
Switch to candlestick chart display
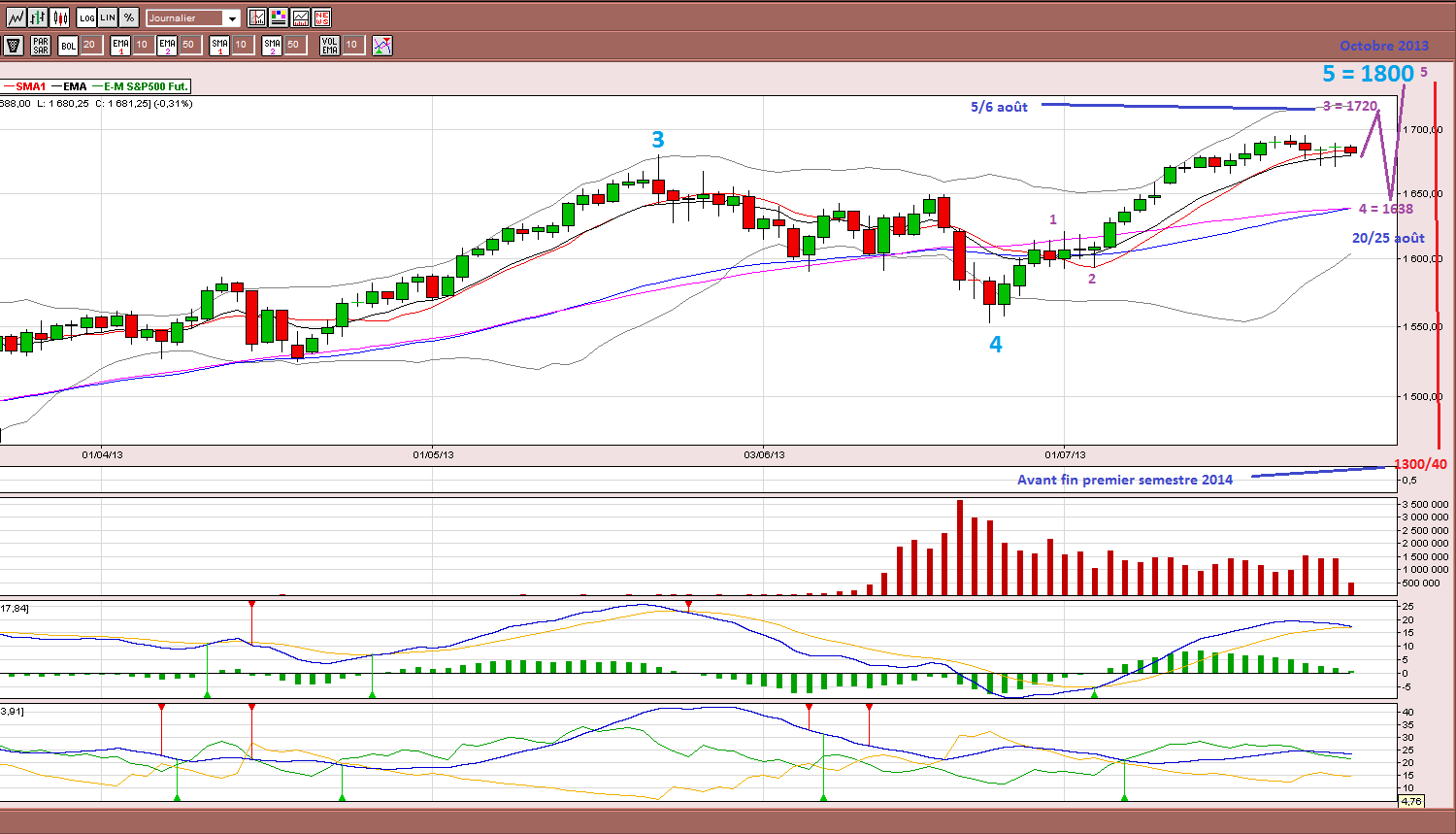click(60, 17)
